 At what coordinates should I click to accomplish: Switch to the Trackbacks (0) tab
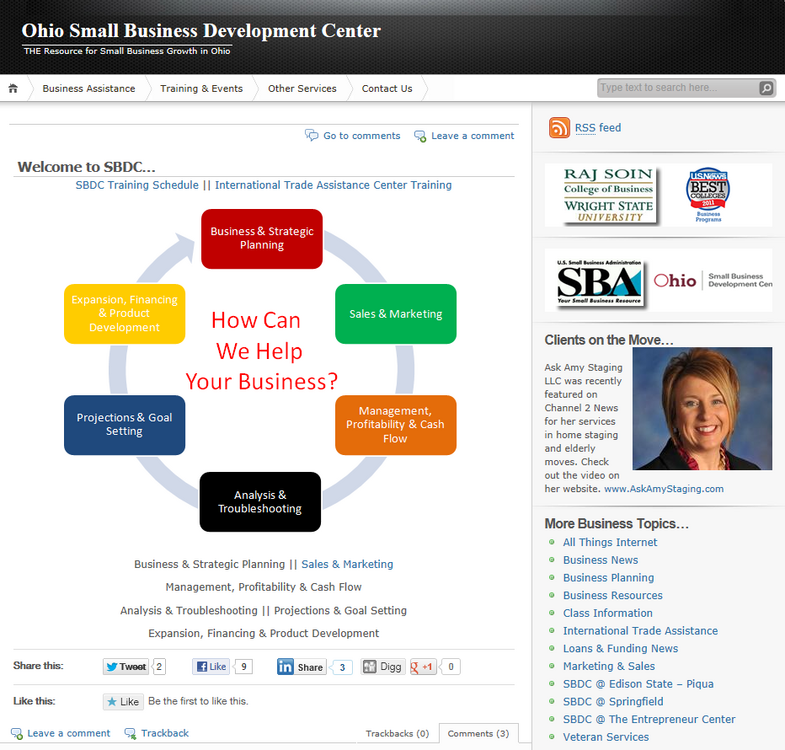click(397, 733)
